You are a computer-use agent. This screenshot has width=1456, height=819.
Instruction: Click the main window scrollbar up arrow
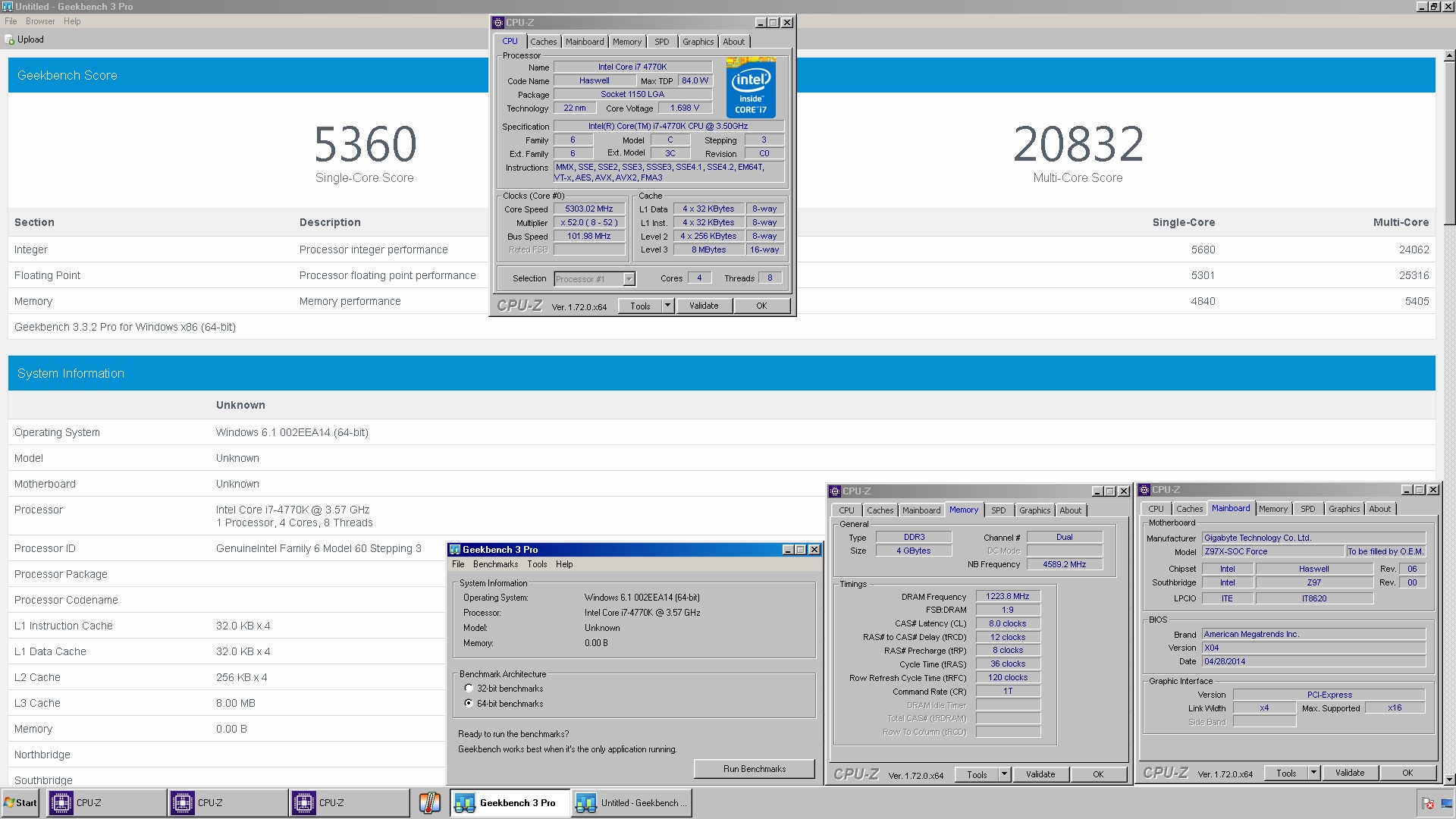(1449, 55)
